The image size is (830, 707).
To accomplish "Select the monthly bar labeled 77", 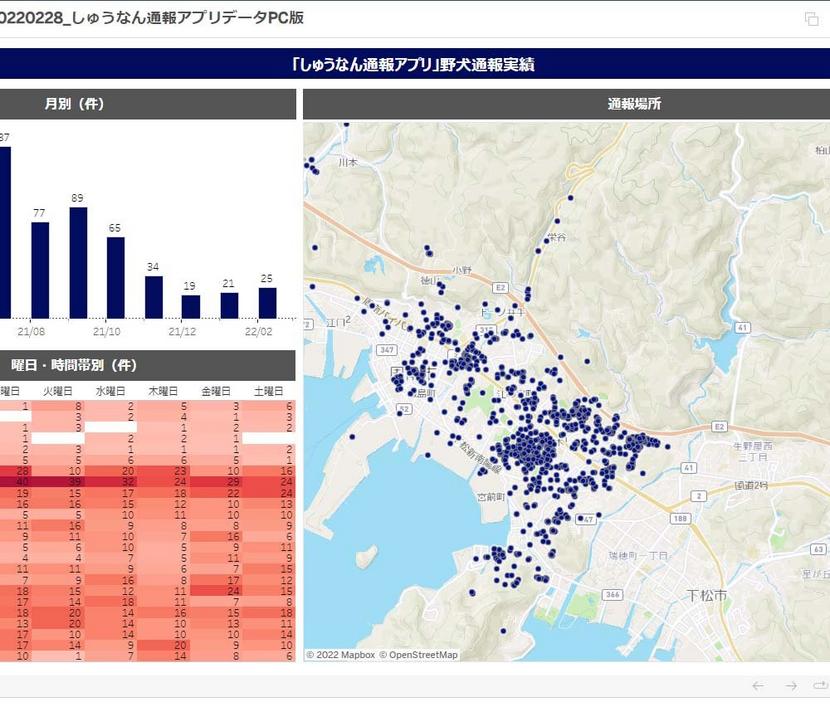I will point(40,270).
